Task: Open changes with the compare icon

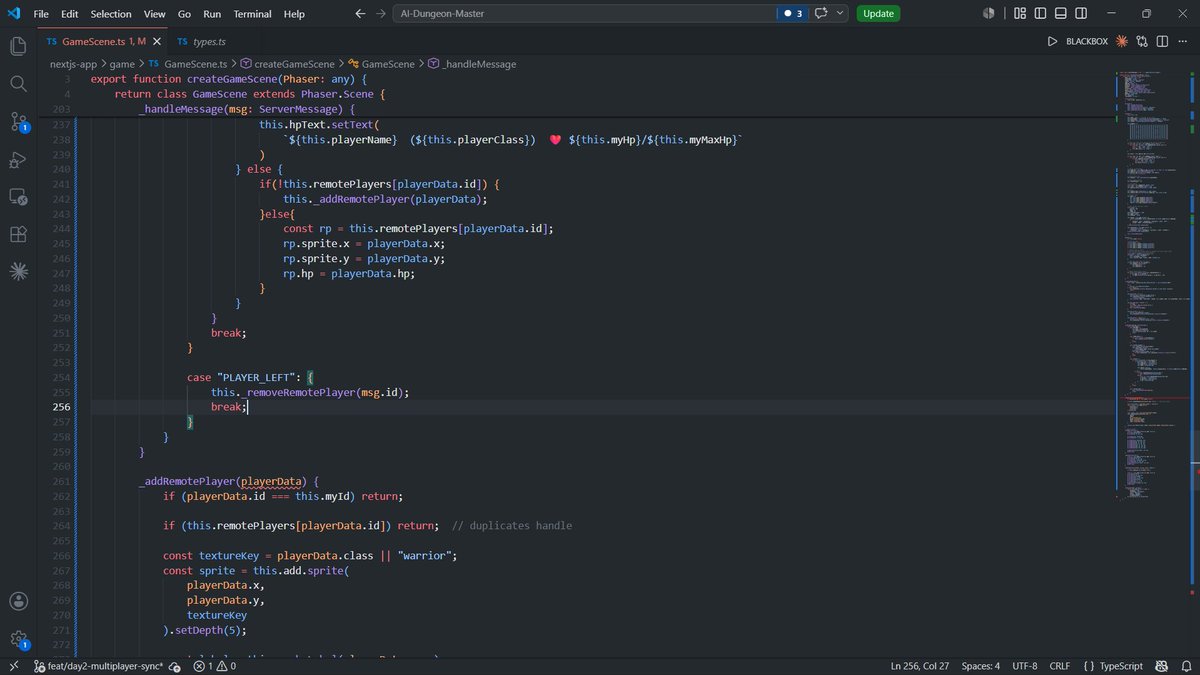Action: [1142, 42]
